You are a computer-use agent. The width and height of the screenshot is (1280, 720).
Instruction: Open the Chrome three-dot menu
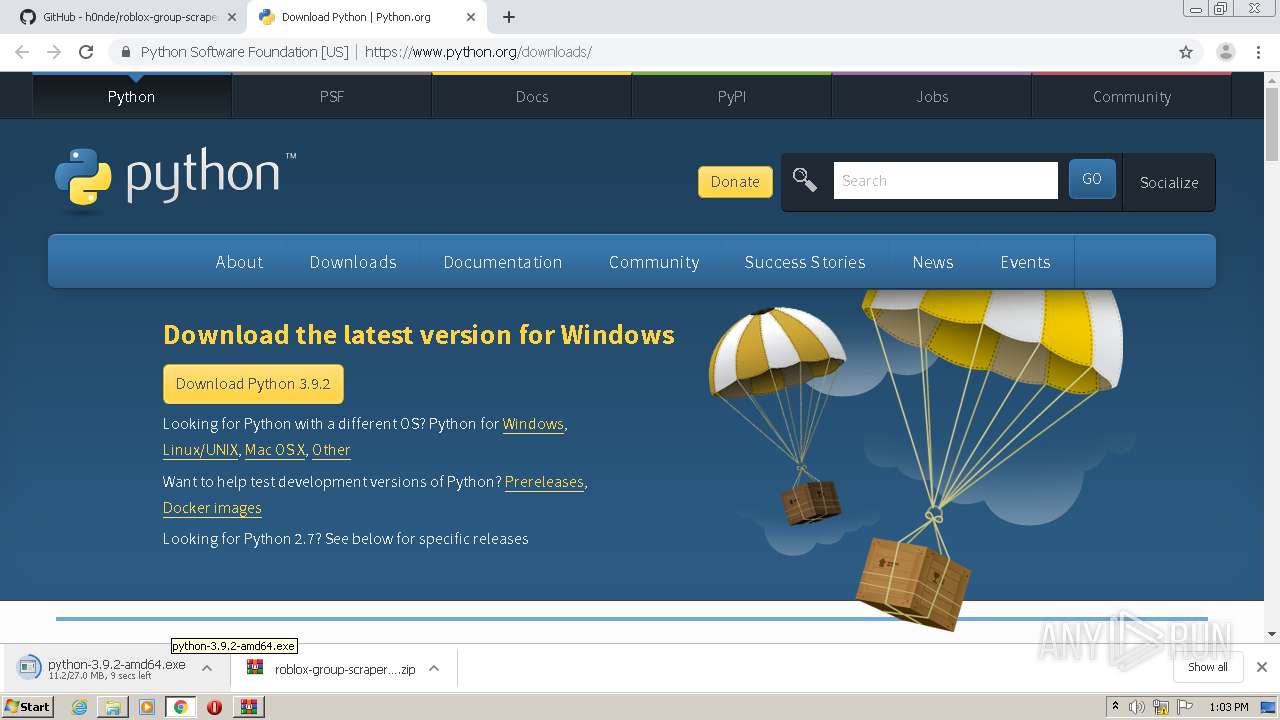coord(1258,52)
